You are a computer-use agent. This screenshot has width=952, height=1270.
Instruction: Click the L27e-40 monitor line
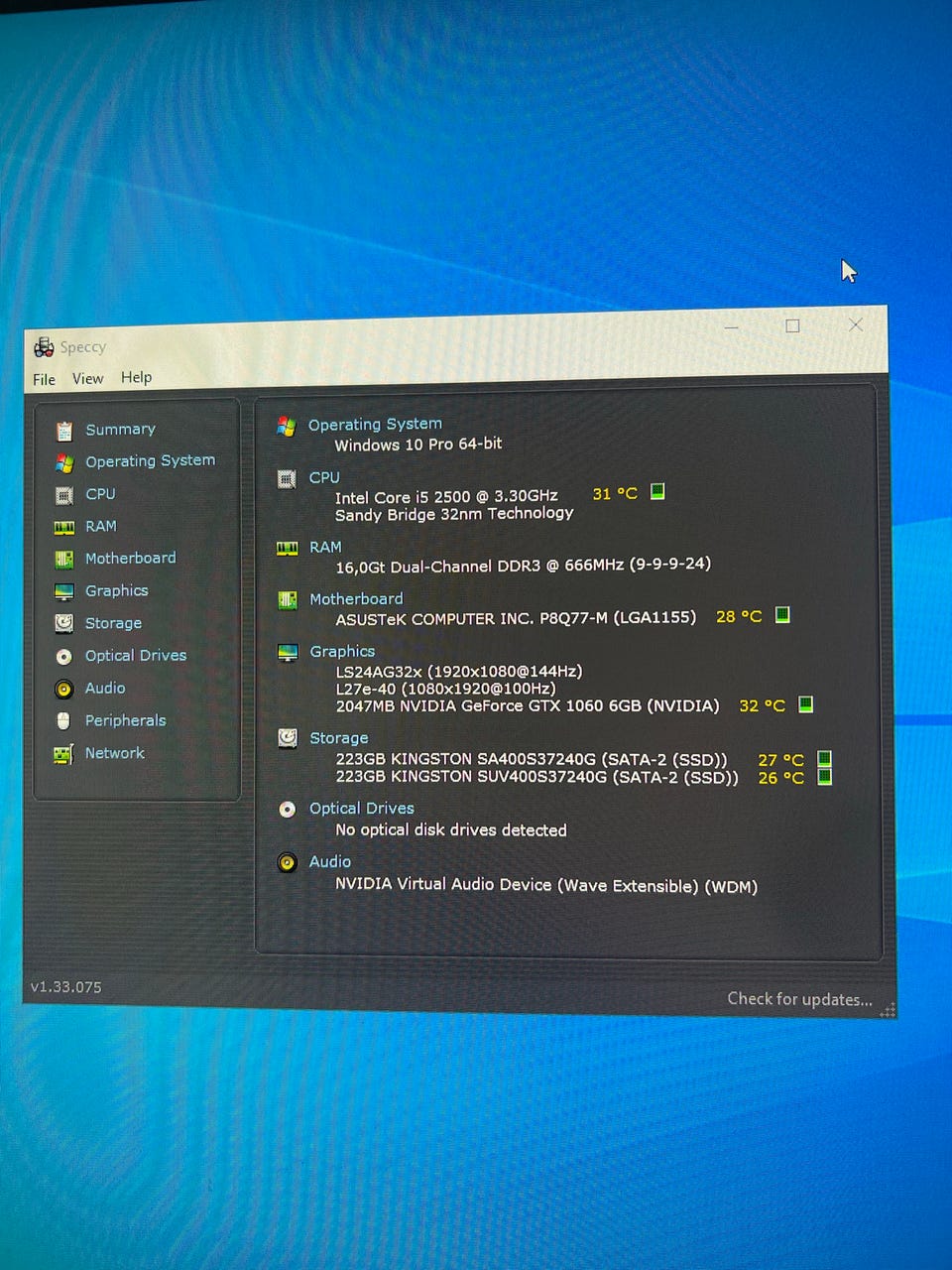[x=445, y=689]
